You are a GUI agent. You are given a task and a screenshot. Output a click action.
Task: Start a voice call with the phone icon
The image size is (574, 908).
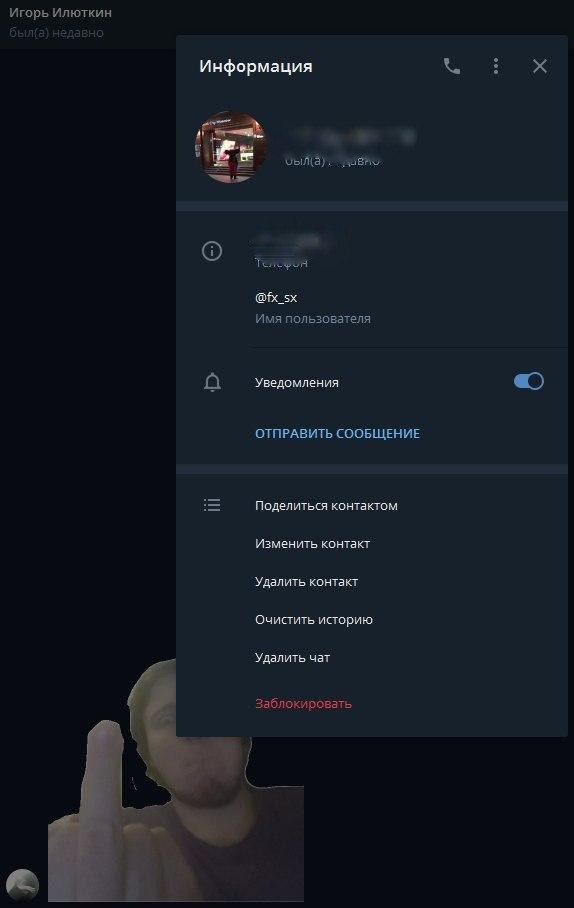[452, 67]
